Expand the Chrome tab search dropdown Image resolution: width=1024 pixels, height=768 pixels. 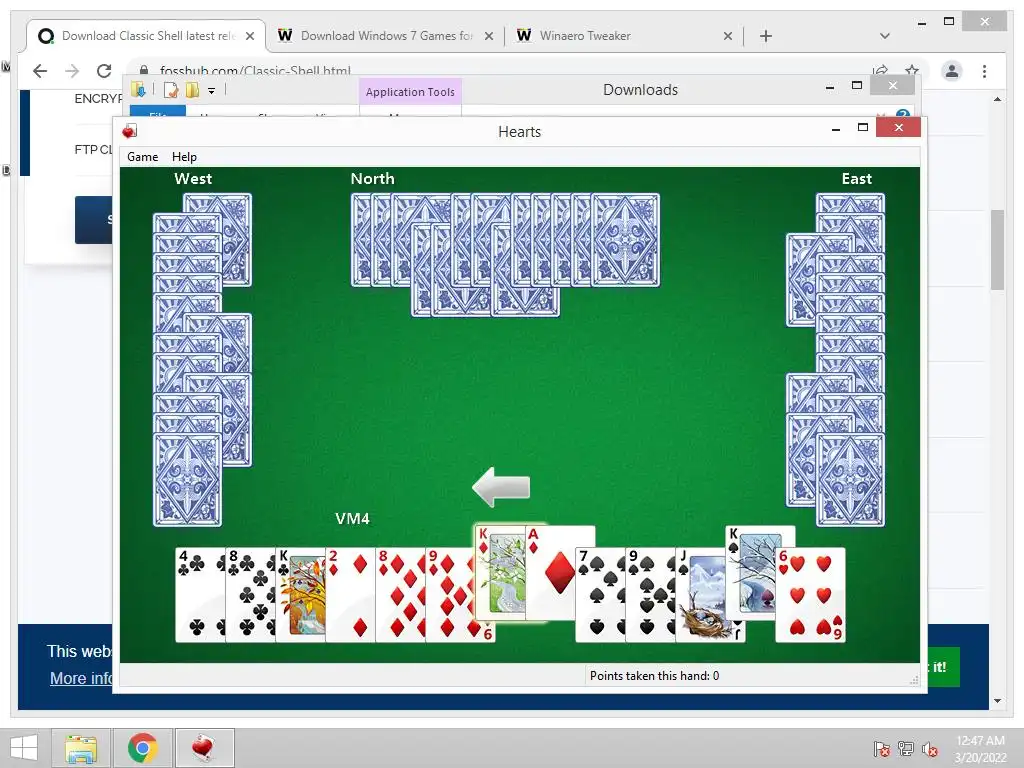[x=885, y=36]
